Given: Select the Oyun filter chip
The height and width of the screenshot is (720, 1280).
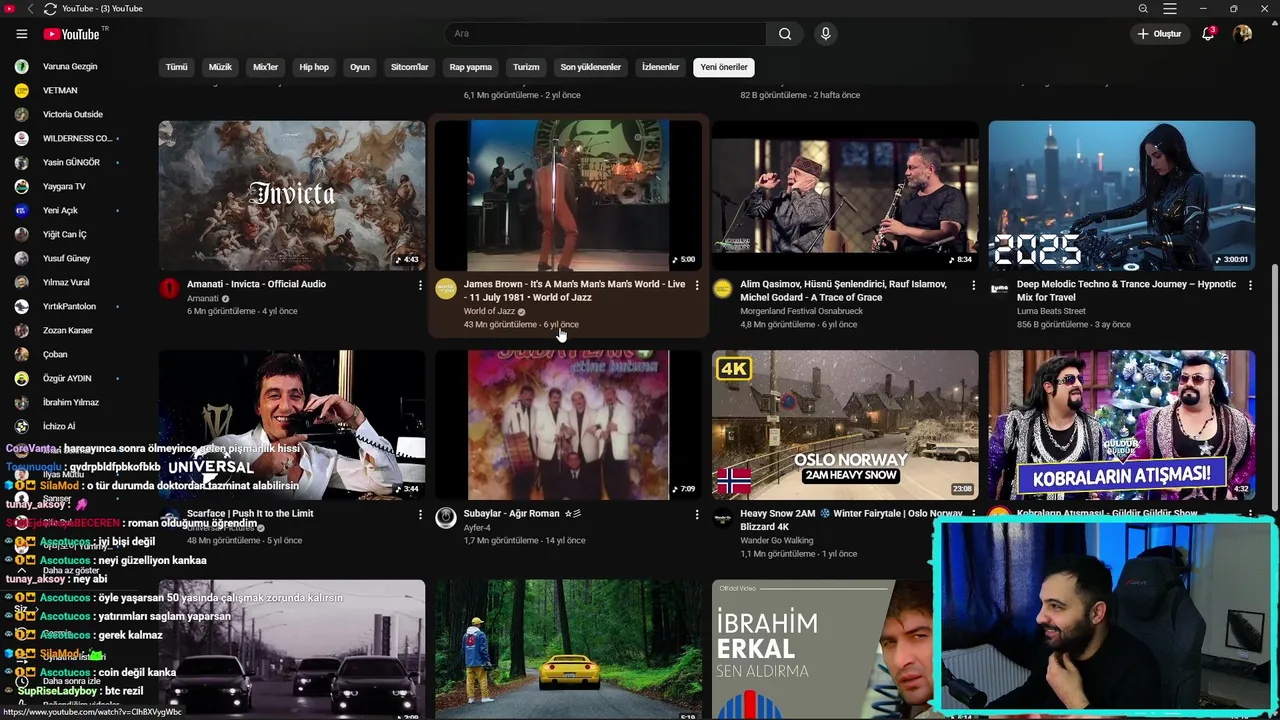Looking at the screenshot, I should (x=360, y=67).
